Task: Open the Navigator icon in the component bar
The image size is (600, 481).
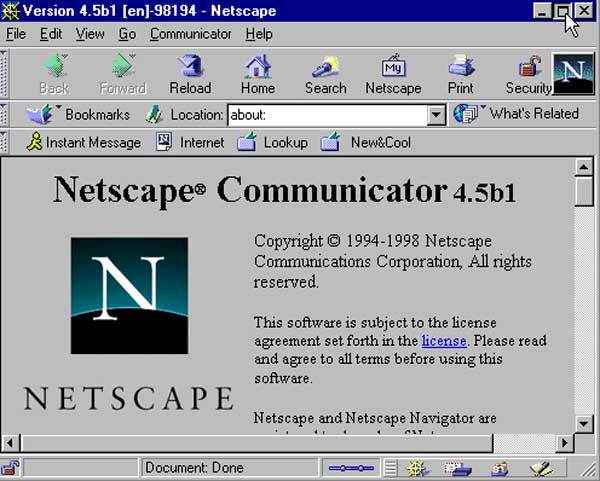Action: 417,467
